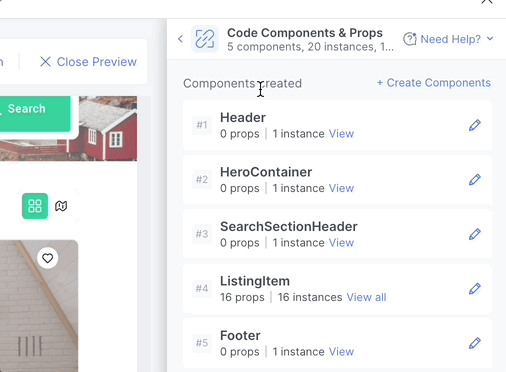Click the heart favorite icon on listing
506x372 pixels.
tap(47, 258)
